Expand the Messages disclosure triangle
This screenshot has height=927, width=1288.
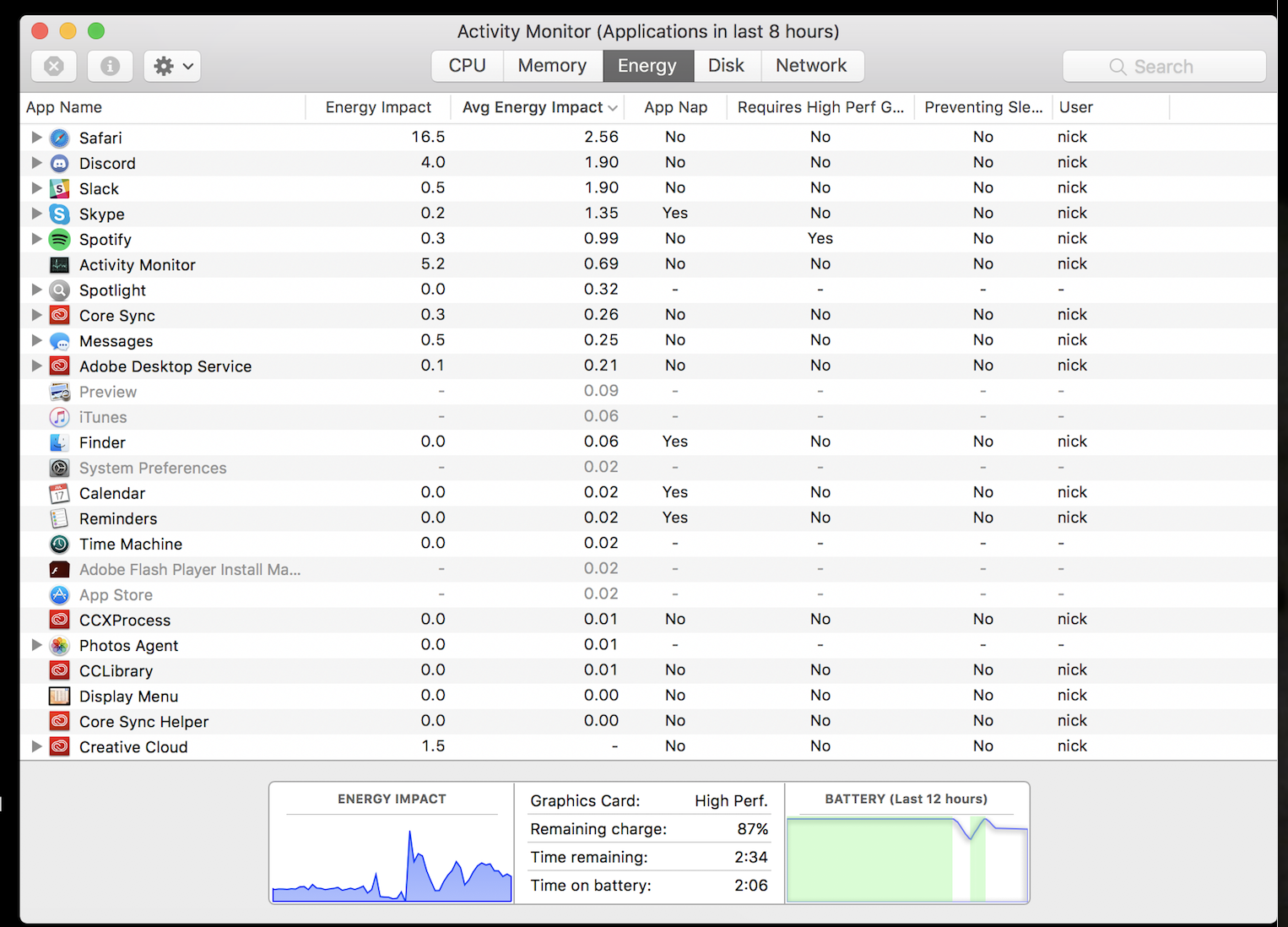pyautogui.click(x=36, y=340)
